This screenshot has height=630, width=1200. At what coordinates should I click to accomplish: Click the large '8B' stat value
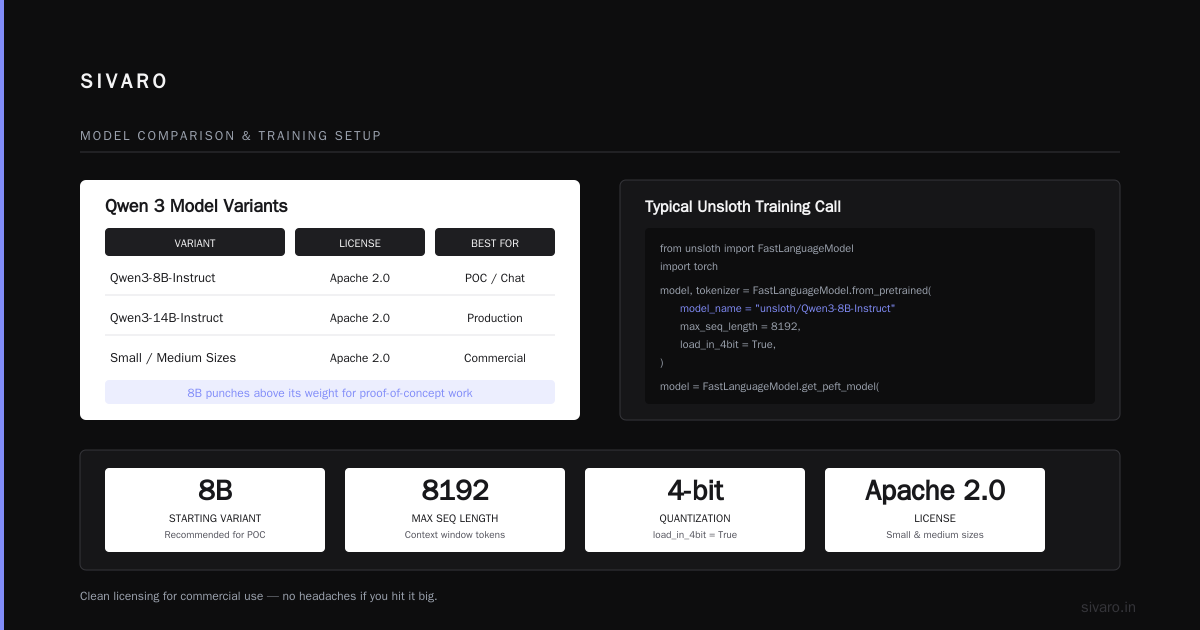click(215, 490)
